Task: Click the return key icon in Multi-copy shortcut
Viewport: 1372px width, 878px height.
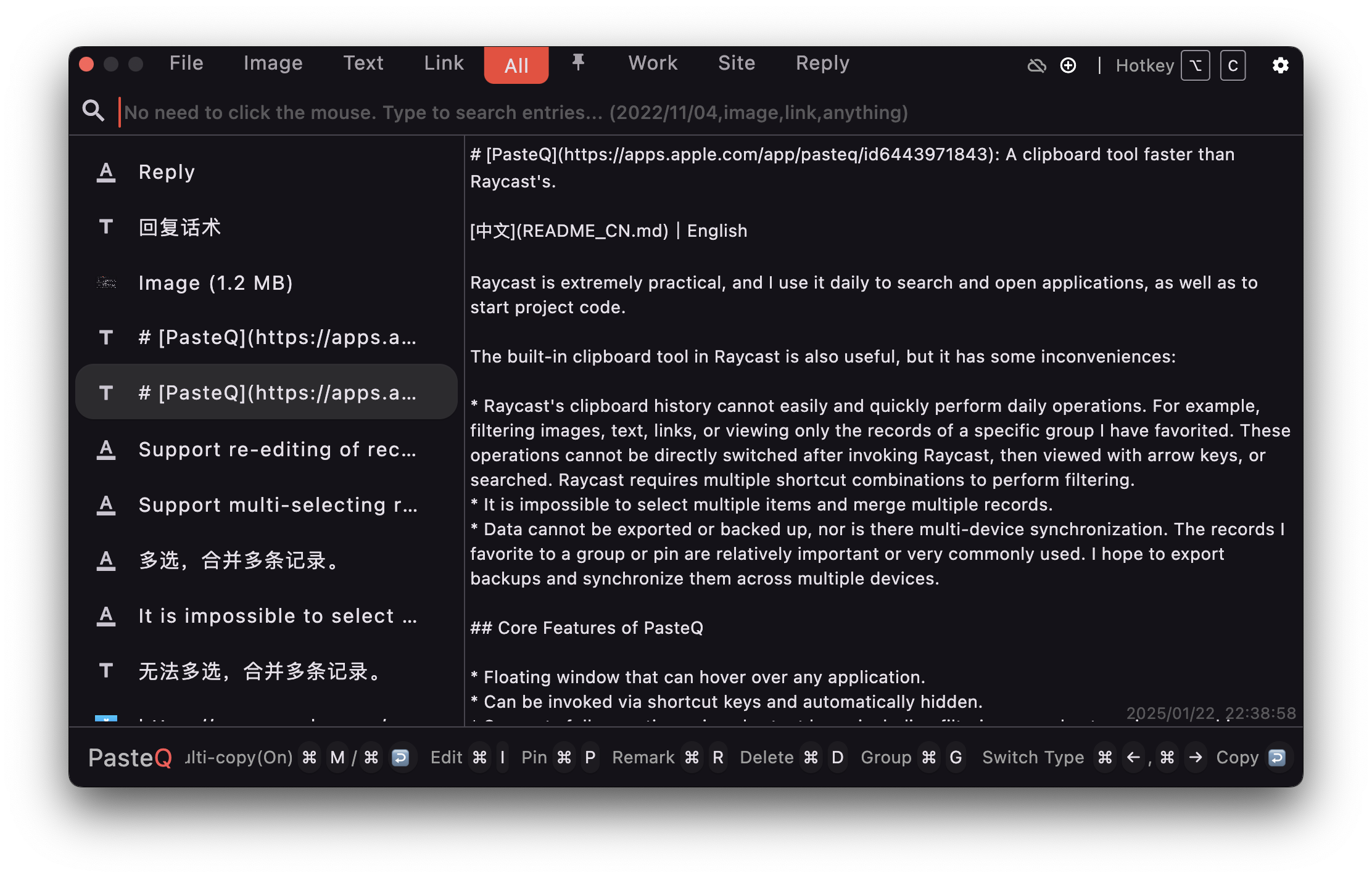Action: click(x=400, y=757)
